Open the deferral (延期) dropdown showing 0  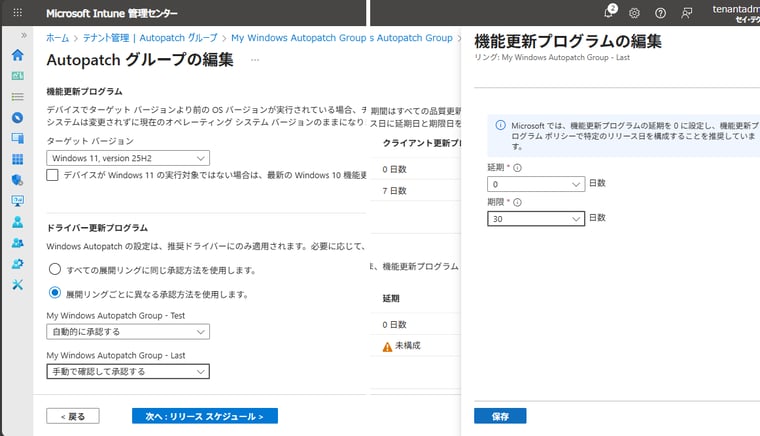point(536,184)
